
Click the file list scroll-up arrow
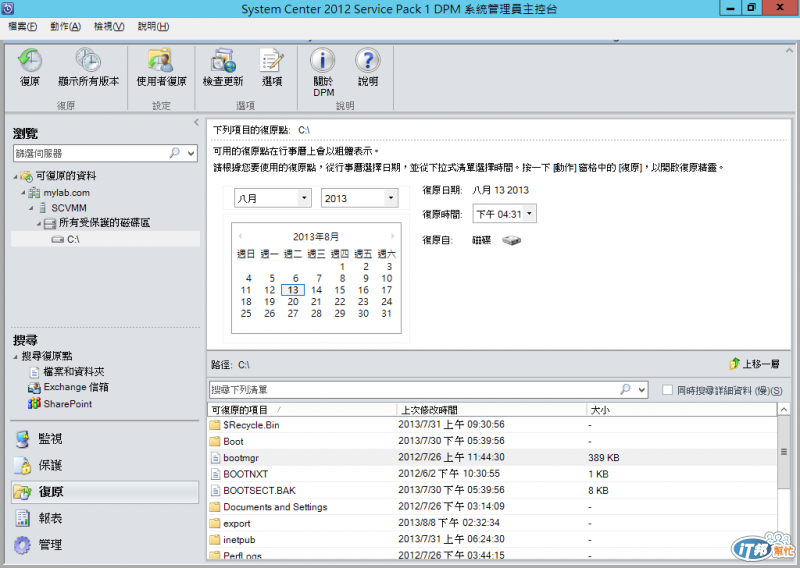pyautogui.click(x=784, y=409)
